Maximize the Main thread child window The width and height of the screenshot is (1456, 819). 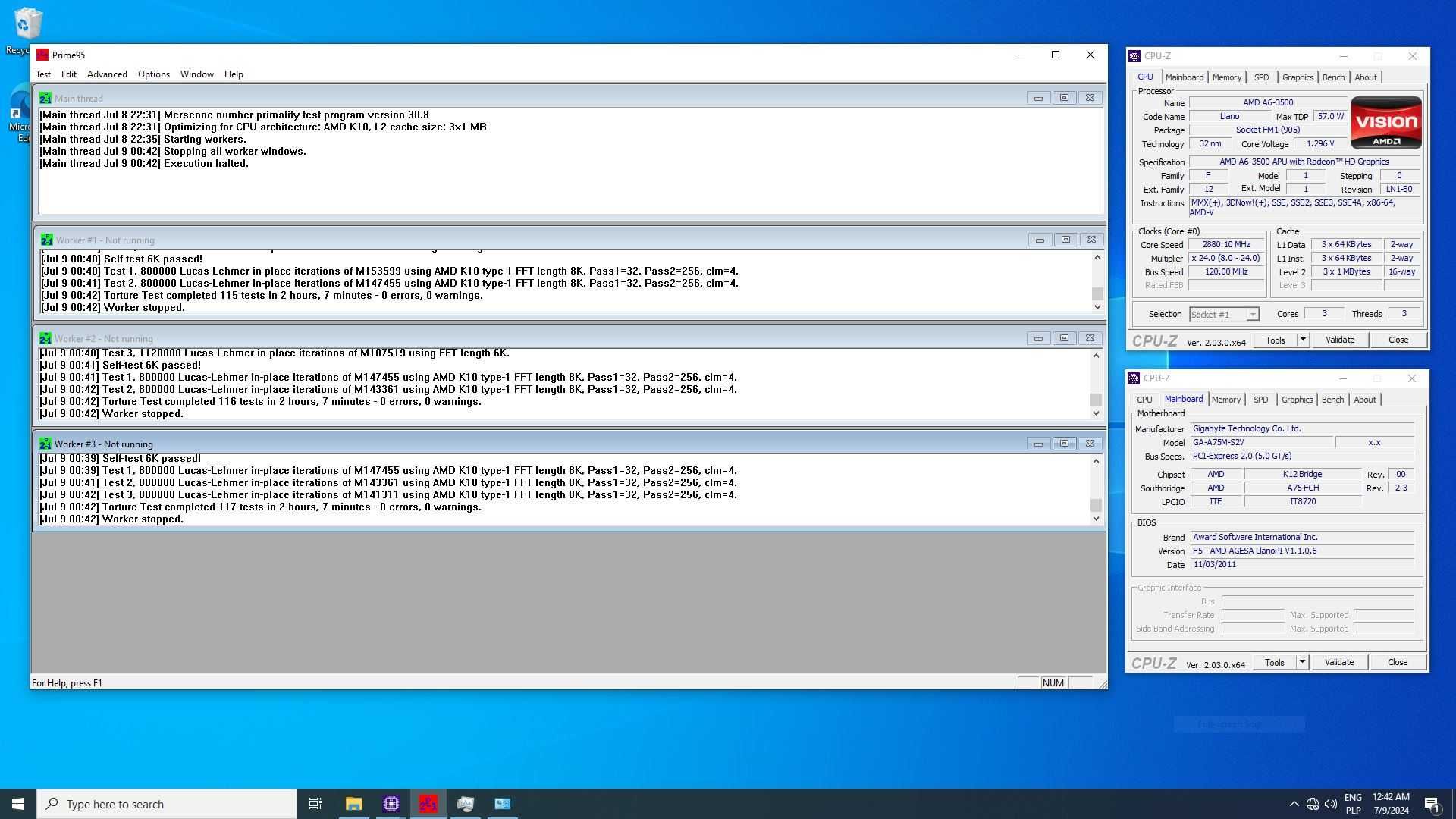click(x=1064, y=98)
